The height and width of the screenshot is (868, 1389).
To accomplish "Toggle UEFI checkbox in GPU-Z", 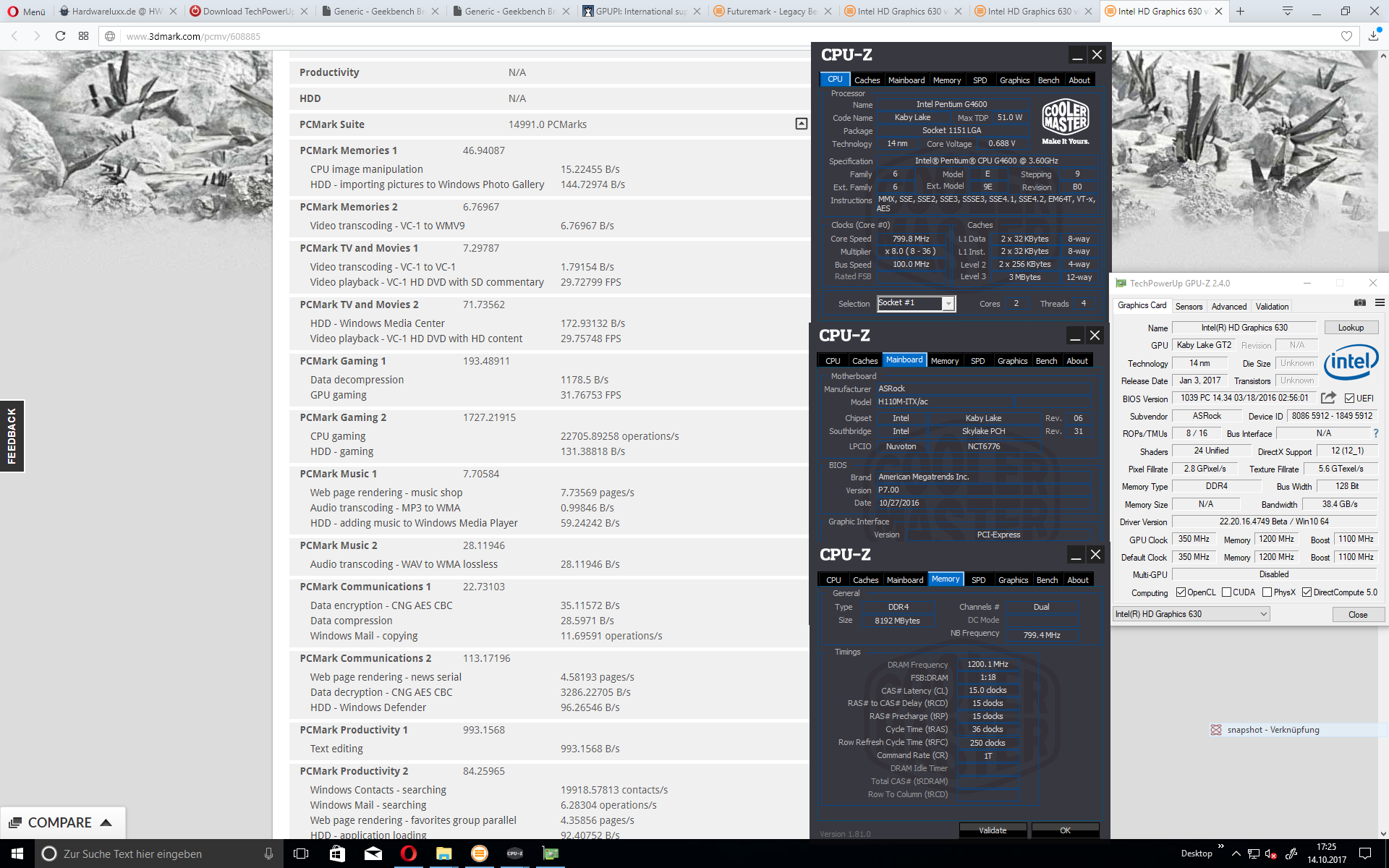I will click(x=1349, y=399).
